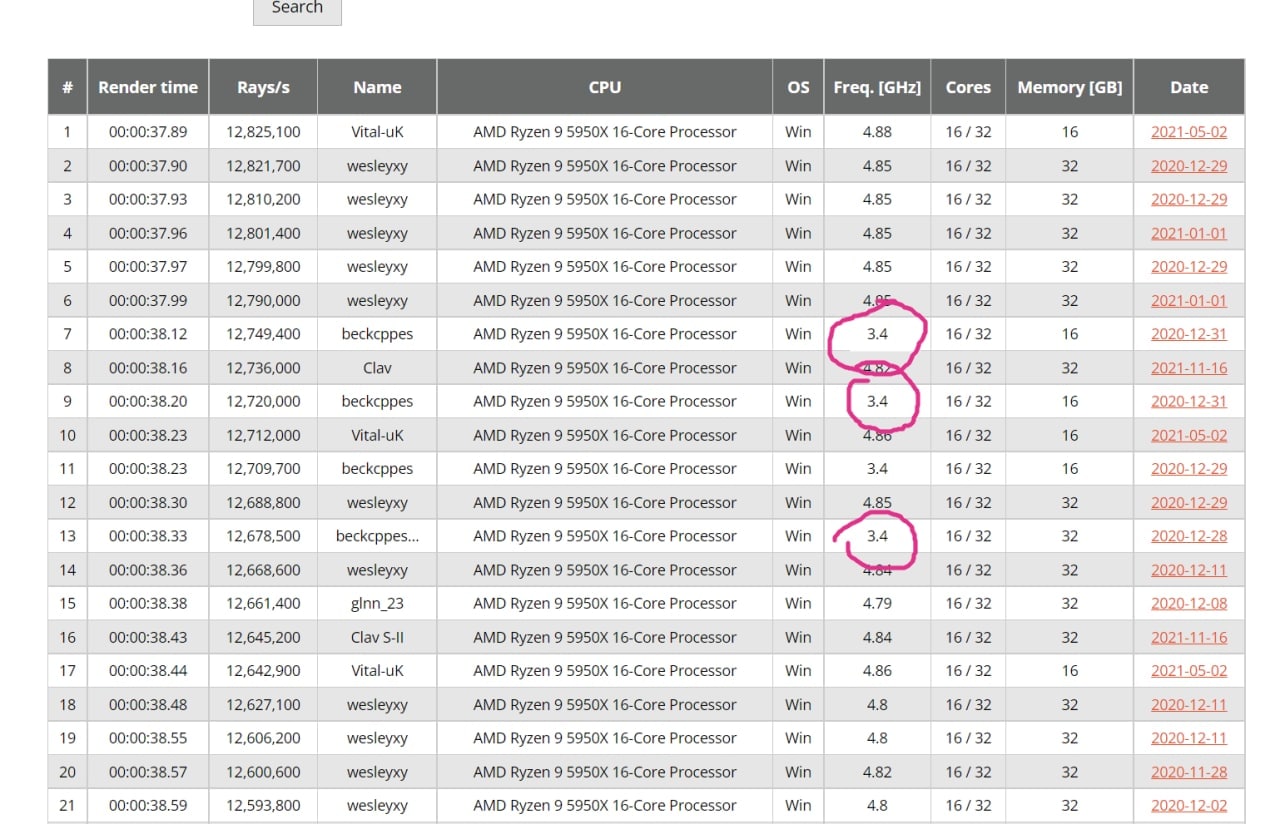Select the render time 00:00:38.38 cell
The image size is (1280, 824).
[148, 603]
